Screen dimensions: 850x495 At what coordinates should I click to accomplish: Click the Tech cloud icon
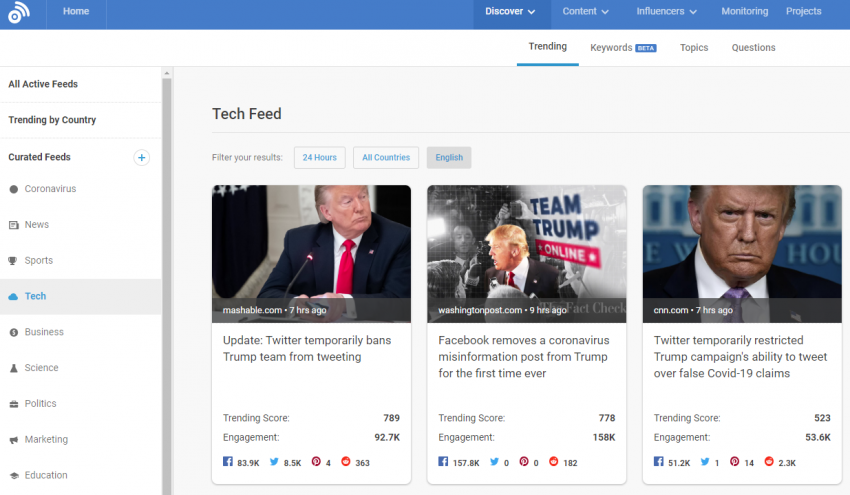14,297
